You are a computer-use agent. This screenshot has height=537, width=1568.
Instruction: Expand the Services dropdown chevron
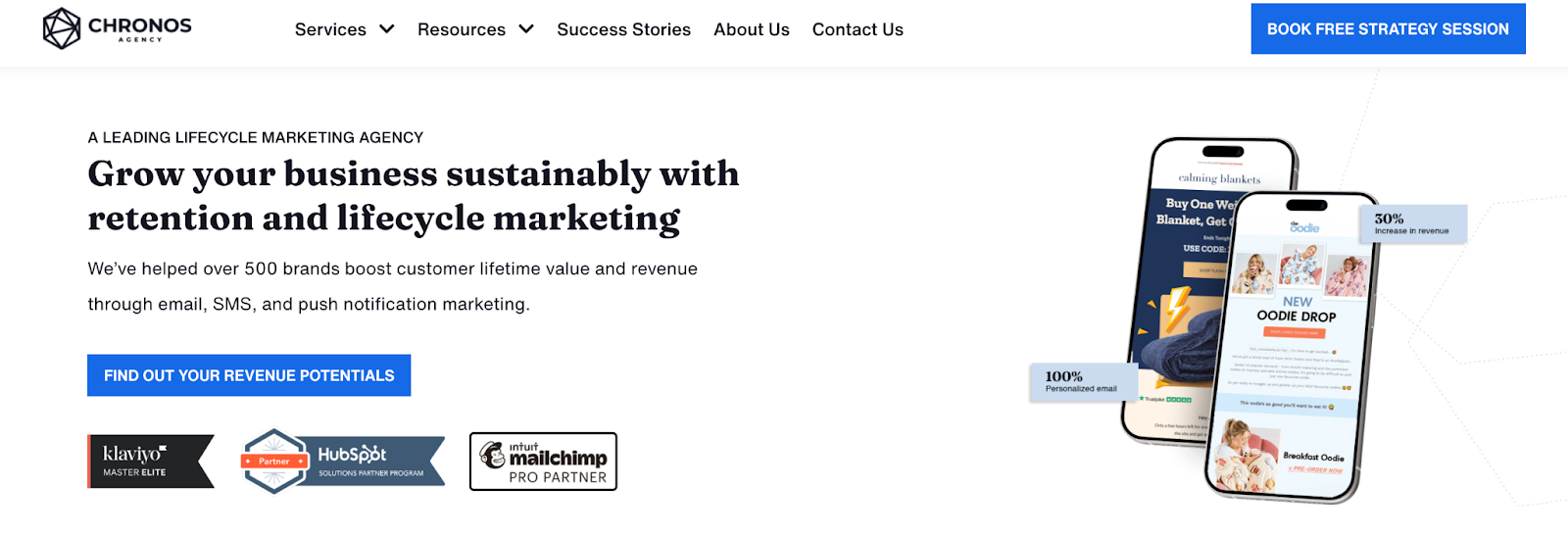tap(387, 29)
